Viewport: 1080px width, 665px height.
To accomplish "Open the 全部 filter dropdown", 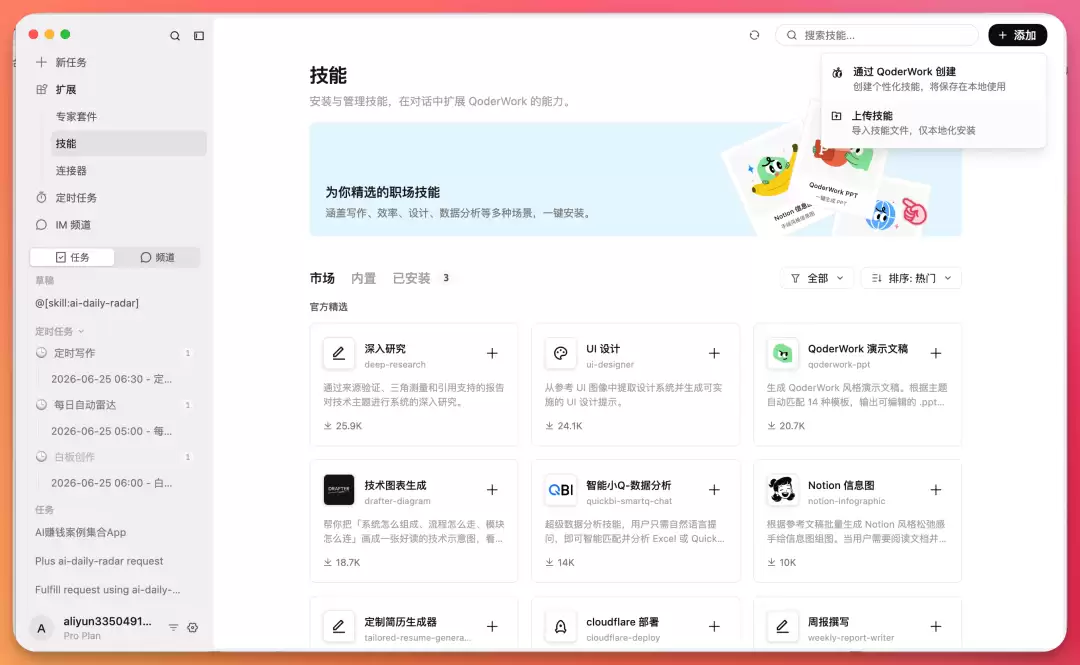I will [x=817, y=278].
